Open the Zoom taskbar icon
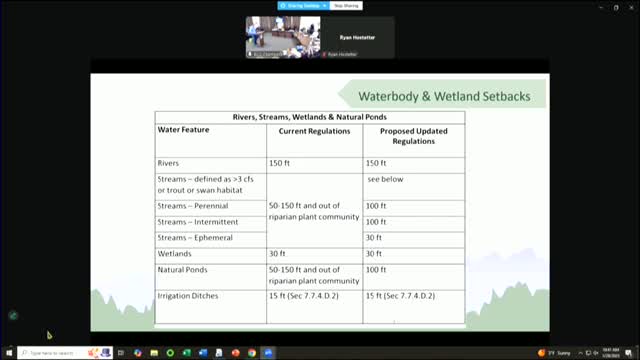The image size is (640, 360). pyautogui.click(x=268, y=353)
